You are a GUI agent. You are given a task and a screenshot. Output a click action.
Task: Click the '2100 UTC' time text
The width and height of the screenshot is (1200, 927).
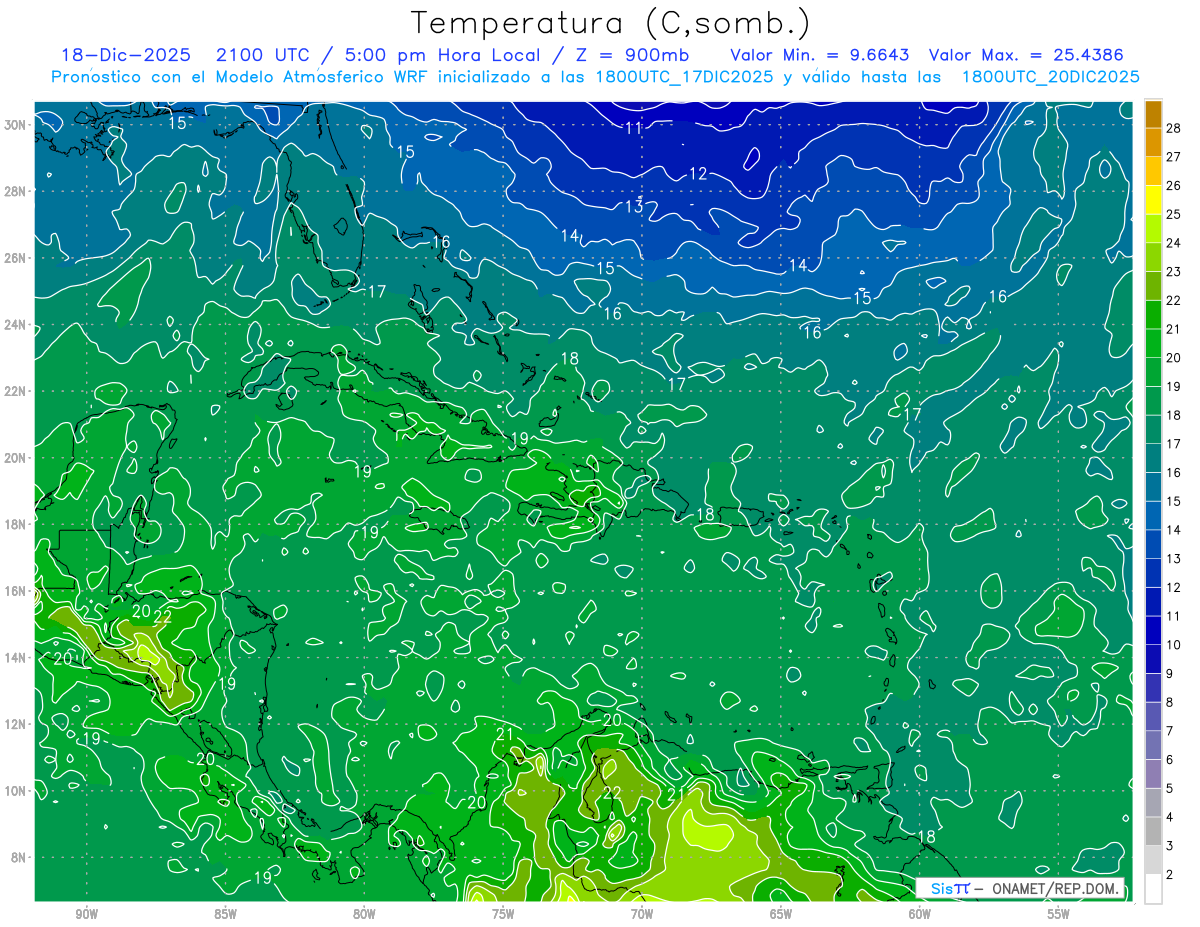coord(262,55)
